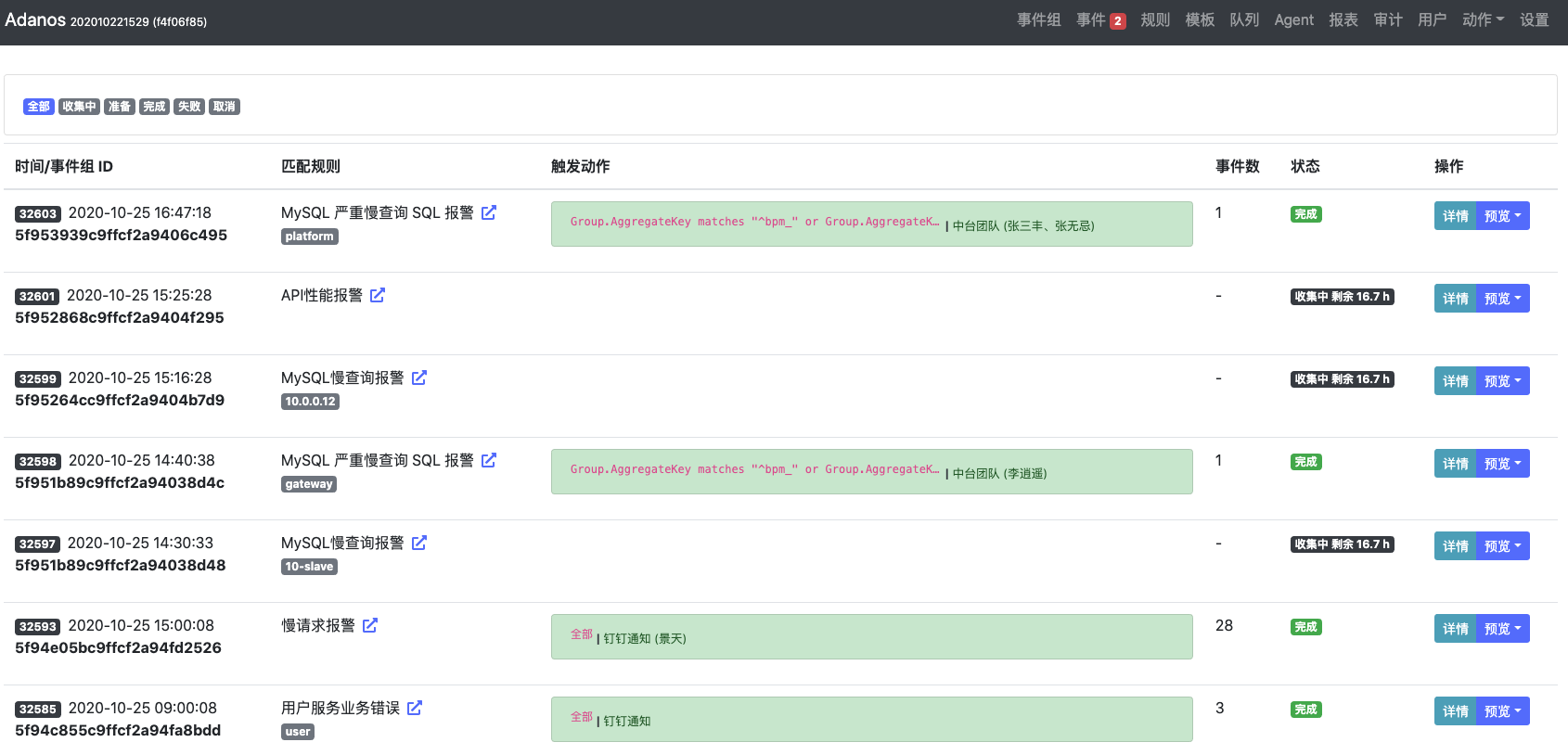
Task: Open 模板 in the navbar
Action: (1200, 20)
